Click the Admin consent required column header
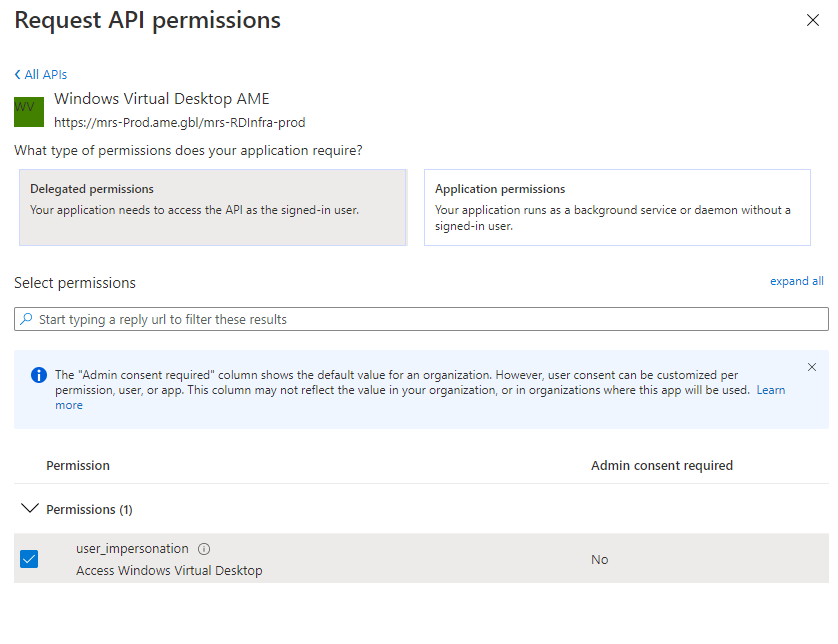The height and width of the screenshot is (644, 838). (x=661, y=466)
